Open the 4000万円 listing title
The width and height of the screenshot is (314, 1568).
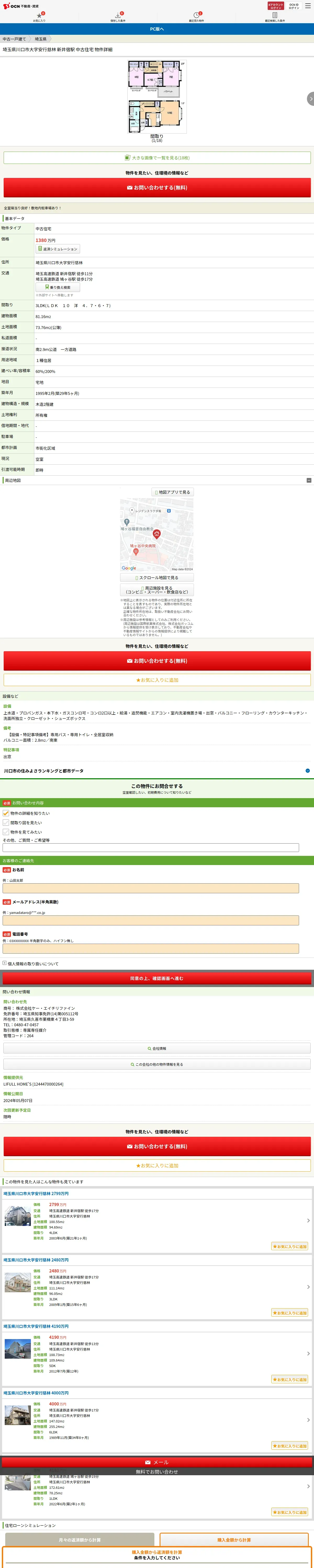click(x=36, y=1393)
